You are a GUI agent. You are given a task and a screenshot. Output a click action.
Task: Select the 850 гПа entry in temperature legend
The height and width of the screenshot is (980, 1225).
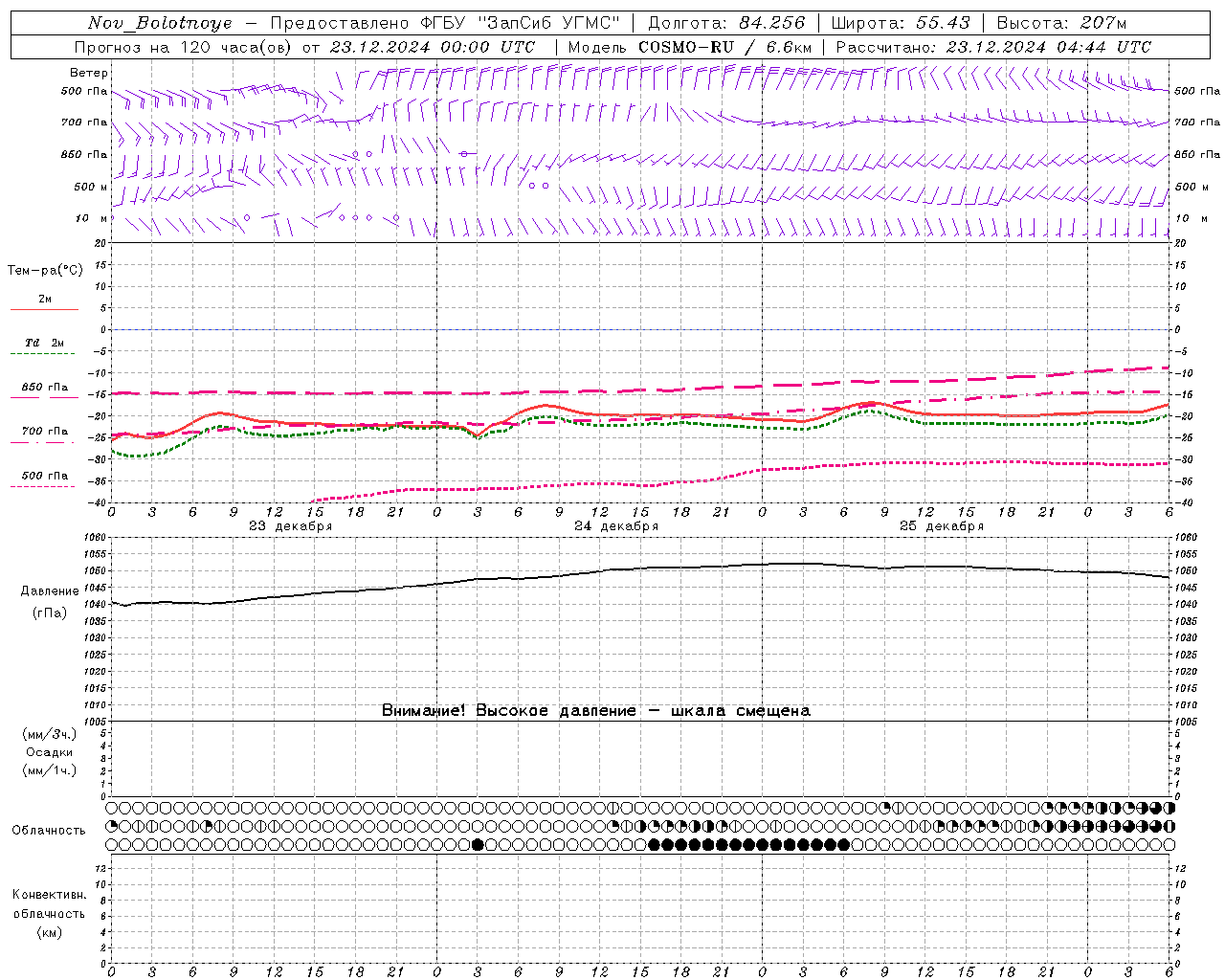point(45,388)
